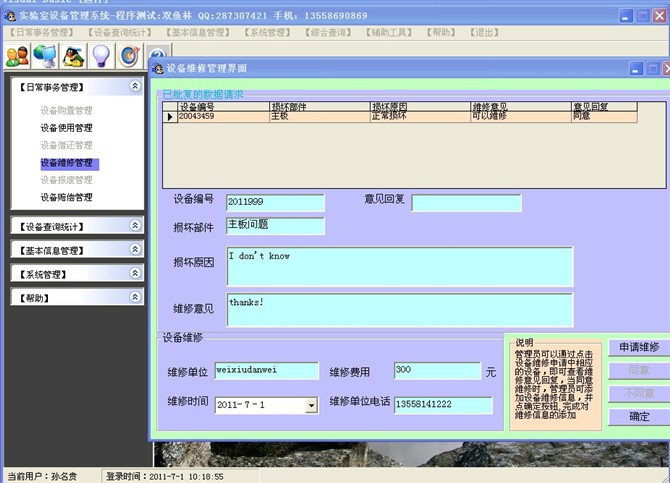Click the 同意 button
Image resolution: width=670 pixels, height=483 pixels.
pyautogui.click(x=639, y=370)
